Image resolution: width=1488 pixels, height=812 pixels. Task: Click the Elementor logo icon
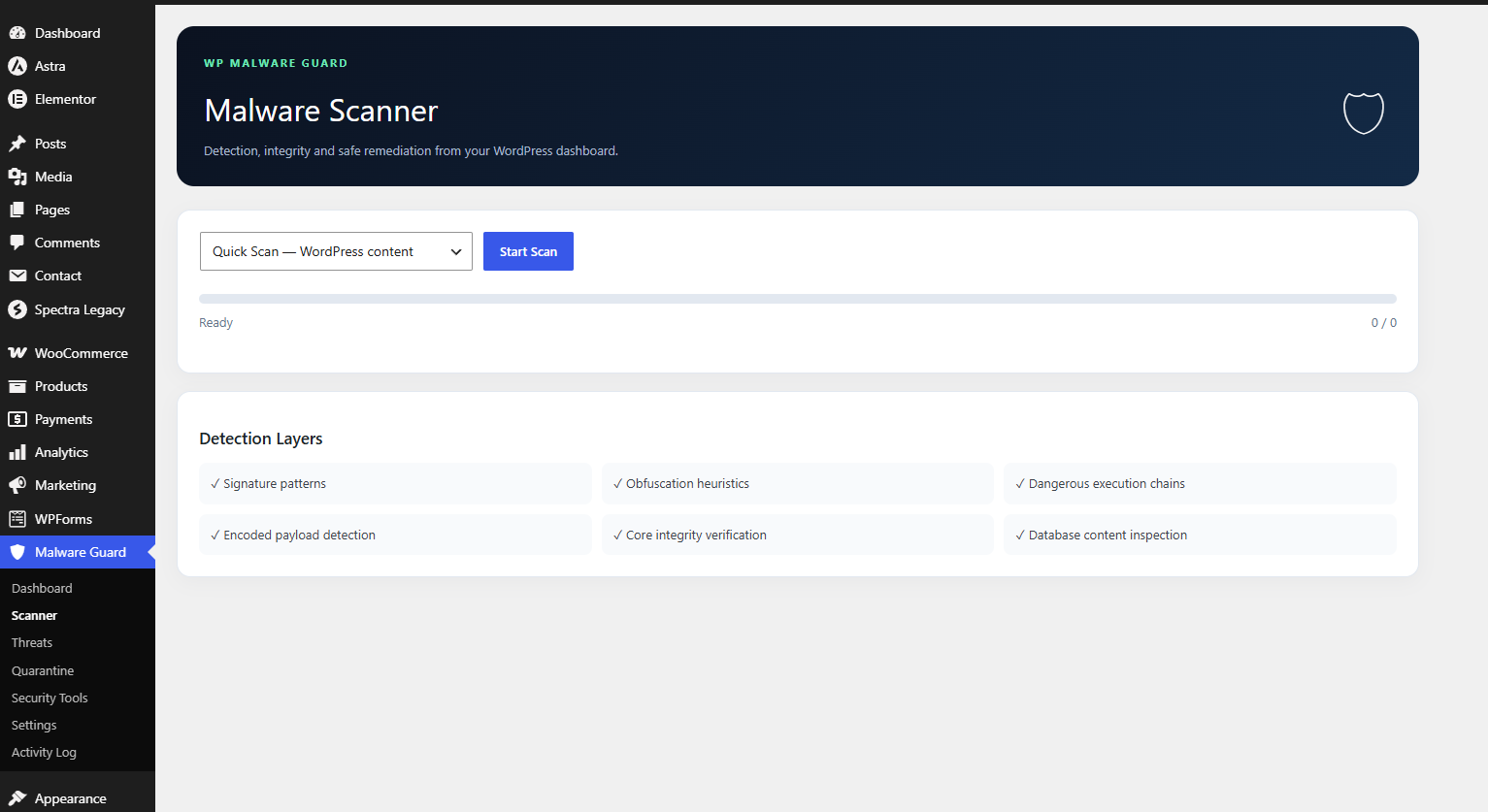click(17, 99)
